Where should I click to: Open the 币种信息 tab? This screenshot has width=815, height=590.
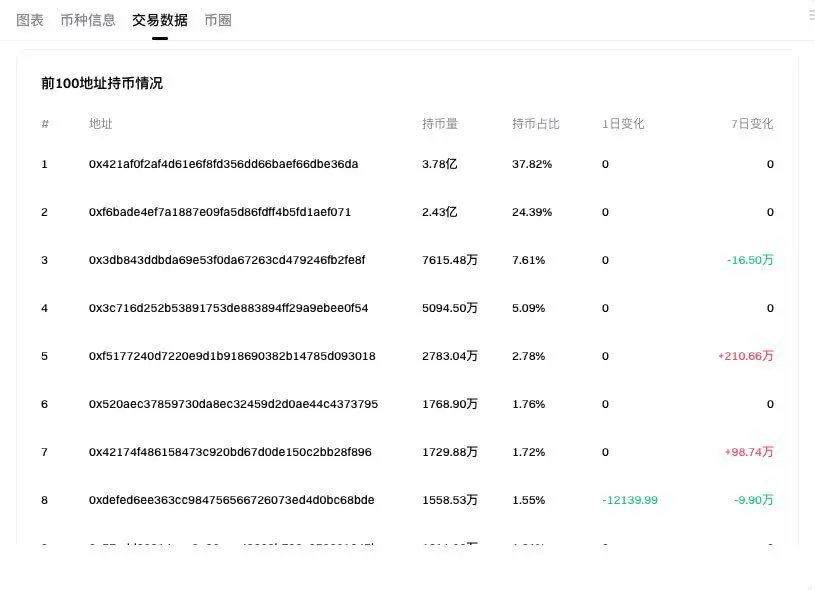[x=88, y=20]
